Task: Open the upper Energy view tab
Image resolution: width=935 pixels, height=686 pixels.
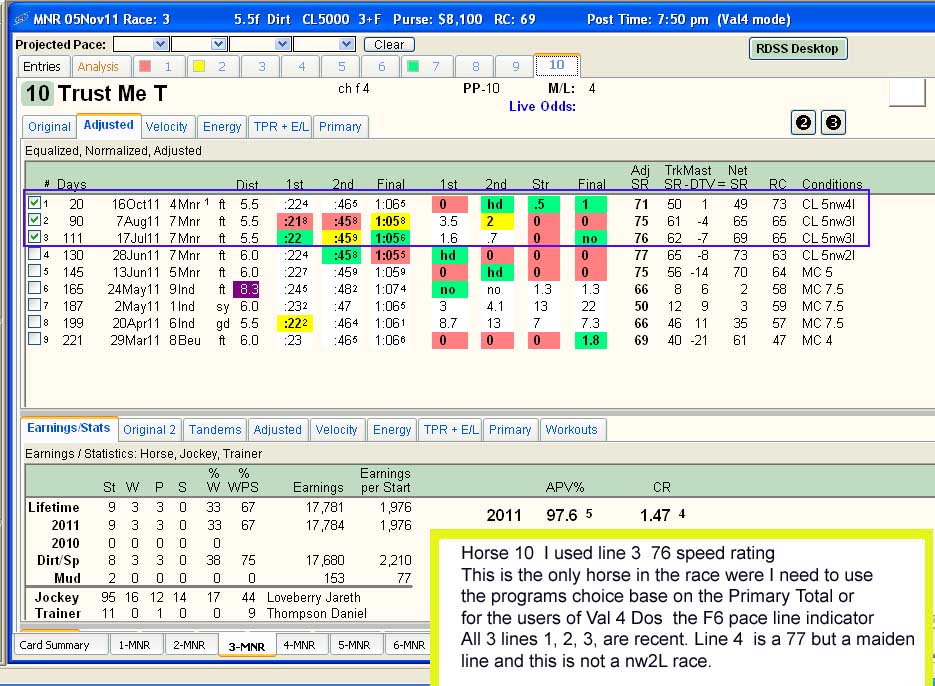Action: [222, 126]
